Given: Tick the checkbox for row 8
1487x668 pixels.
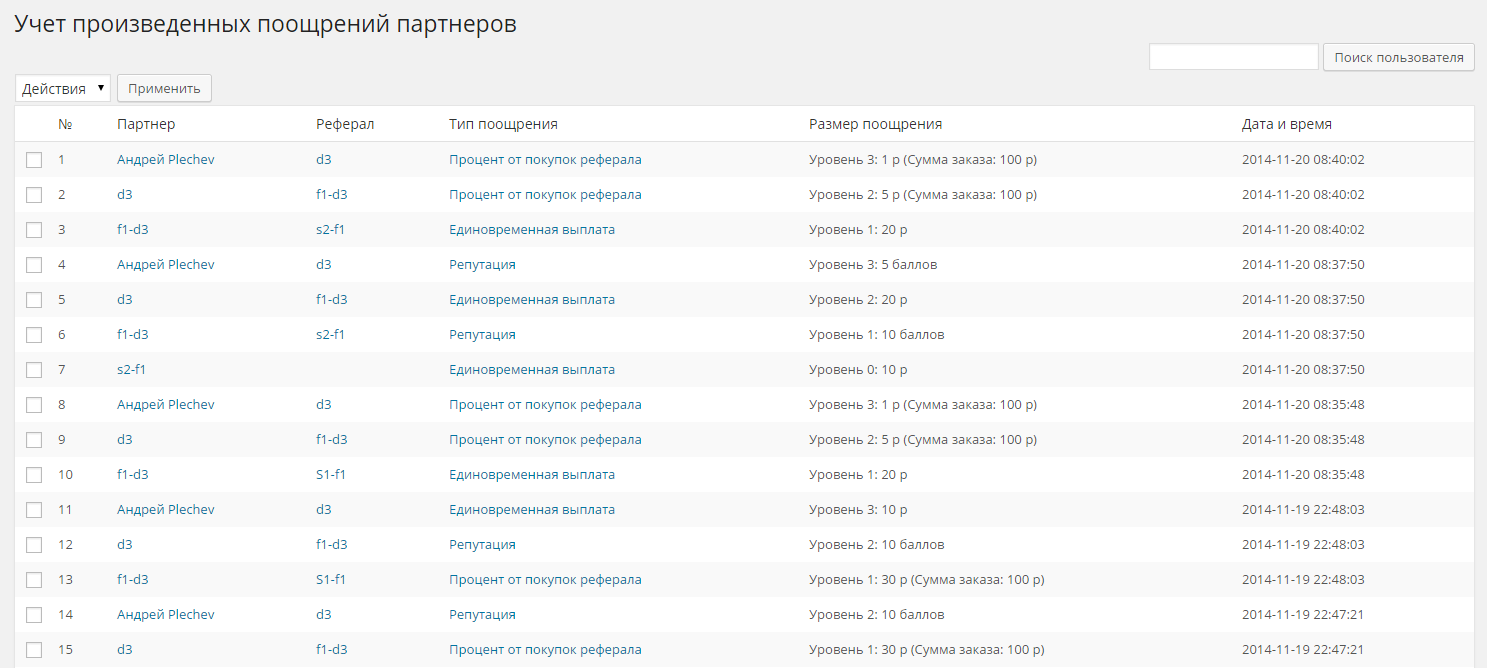Looking at the screenshot, I should (34, 405).
